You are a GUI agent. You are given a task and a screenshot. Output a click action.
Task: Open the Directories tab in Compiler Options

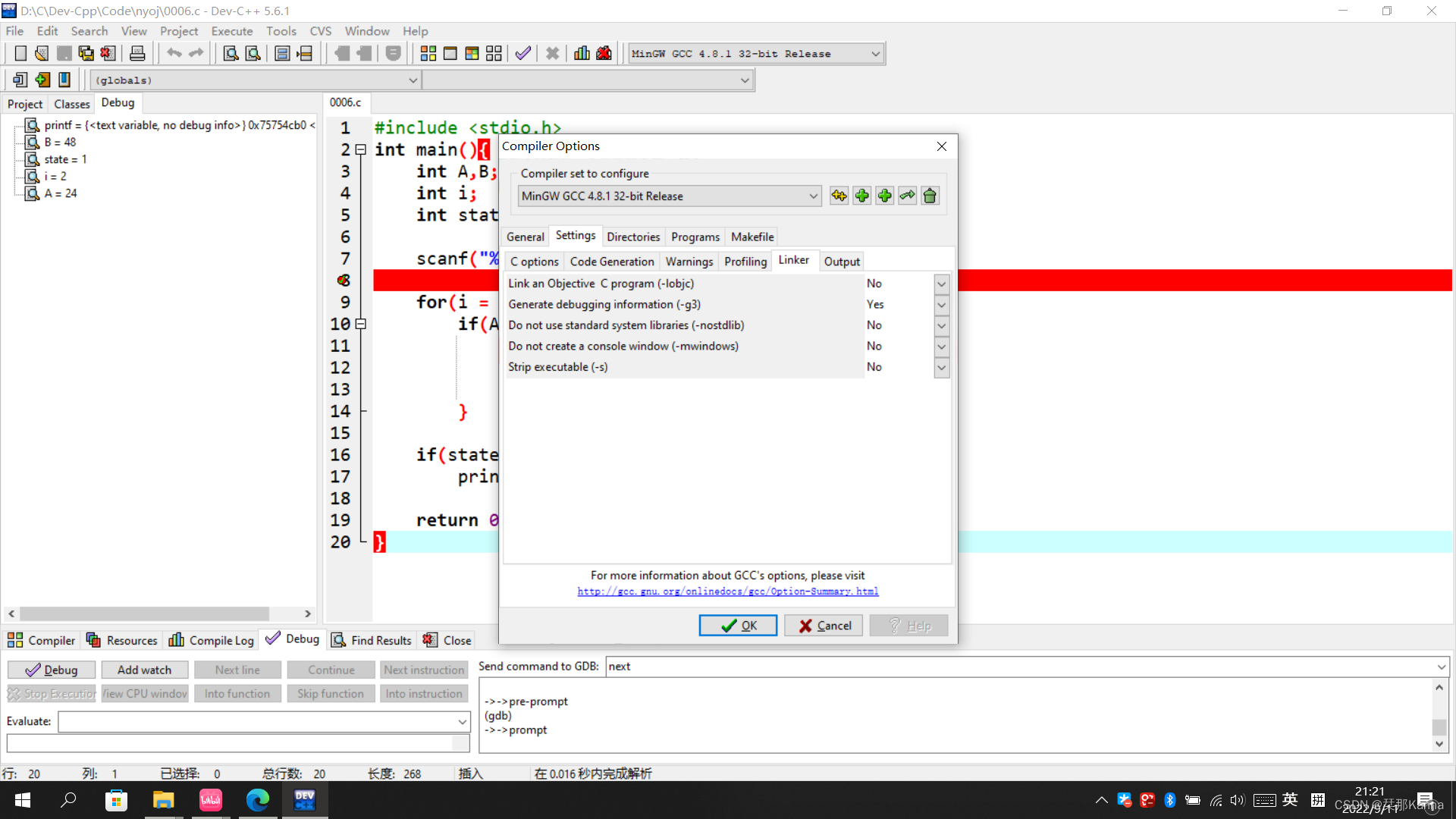click(633, 237)
